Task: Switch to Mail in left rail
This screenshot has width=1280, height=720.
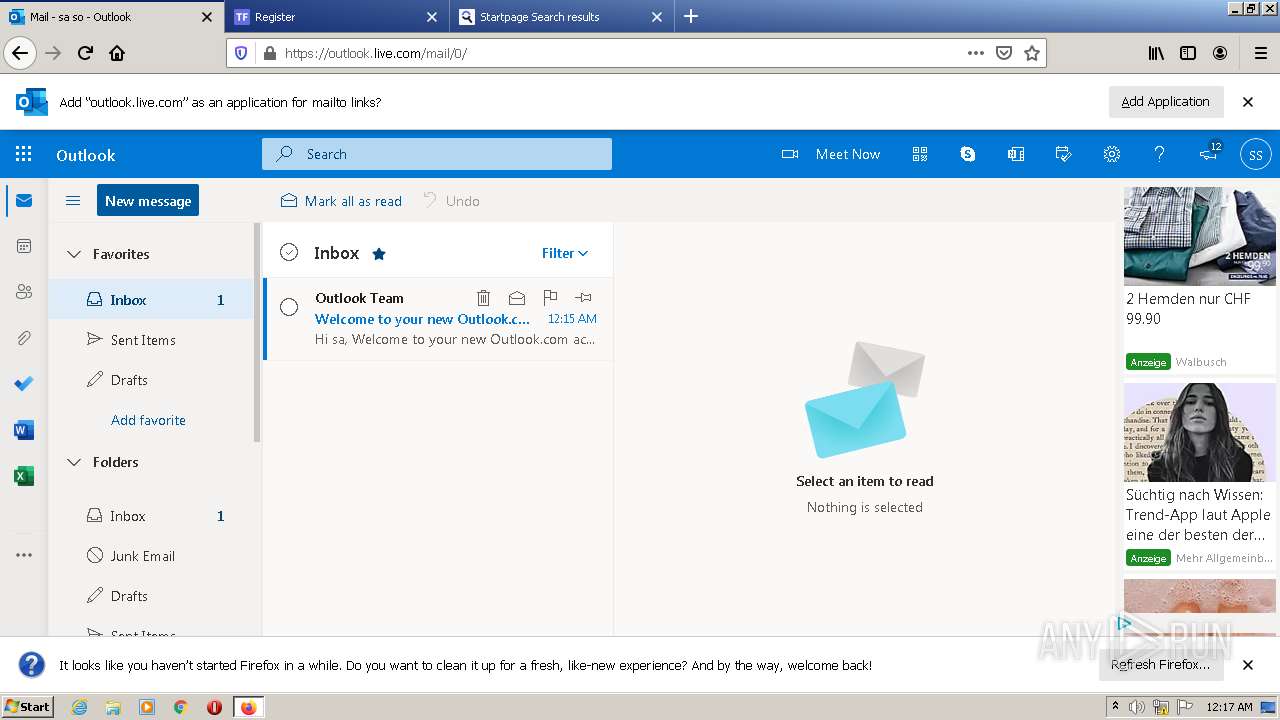Action: (24, 200)
